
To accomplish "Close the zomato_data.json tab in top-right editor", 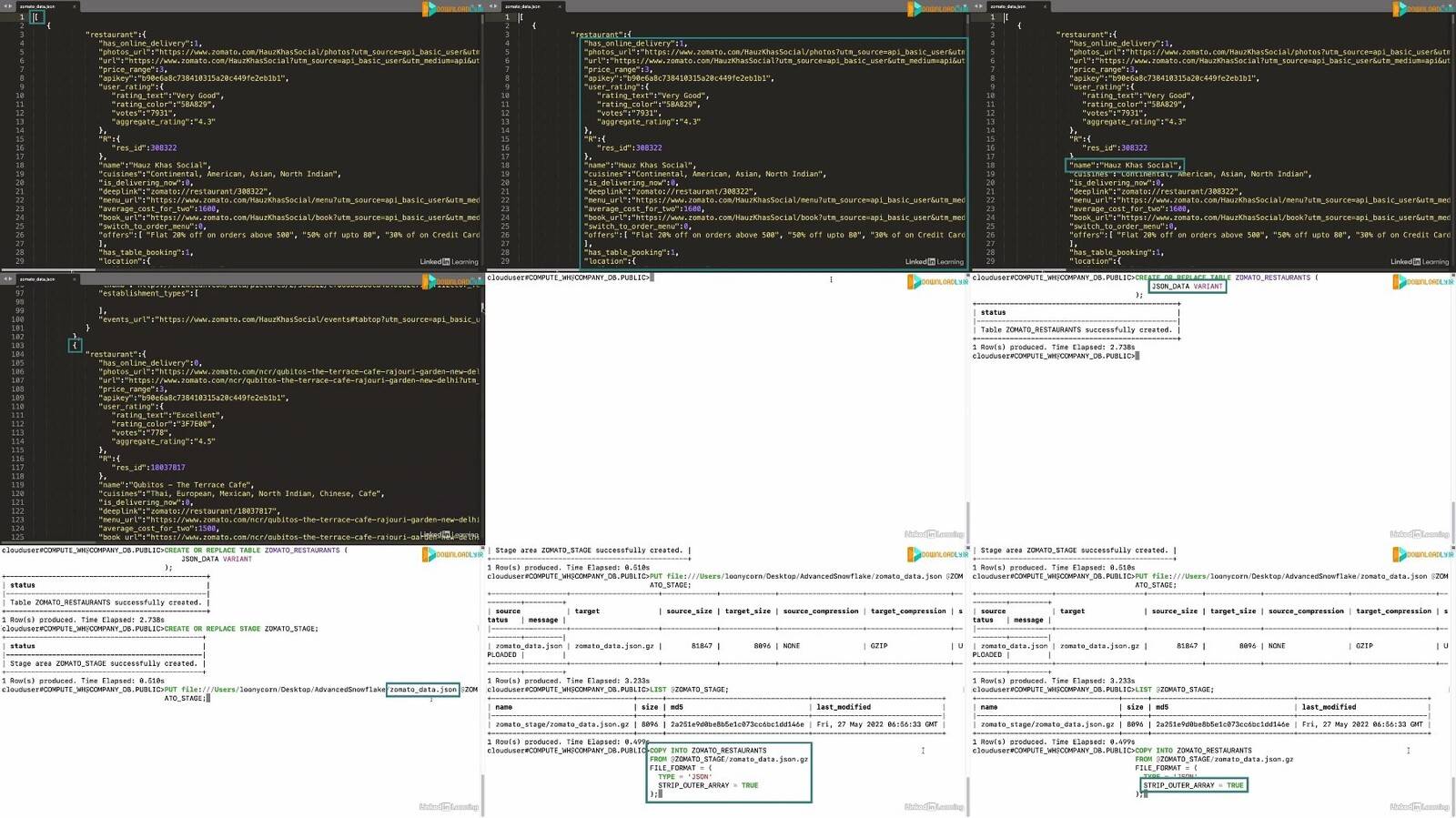I will click(x=1045, y=6).
